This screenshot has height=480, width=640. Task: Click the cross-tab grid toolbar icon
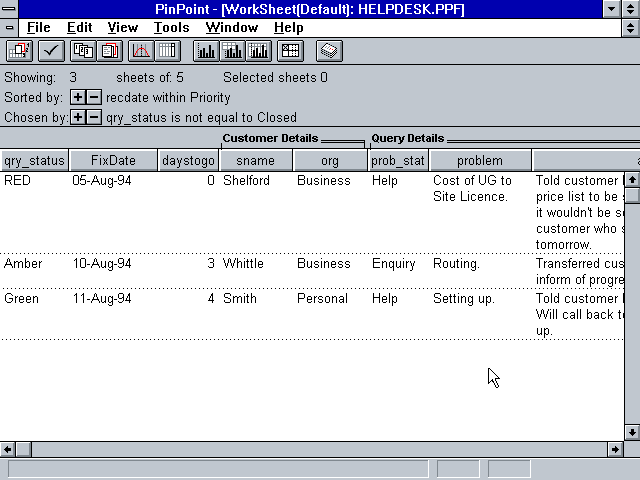(x=290, y=51)
